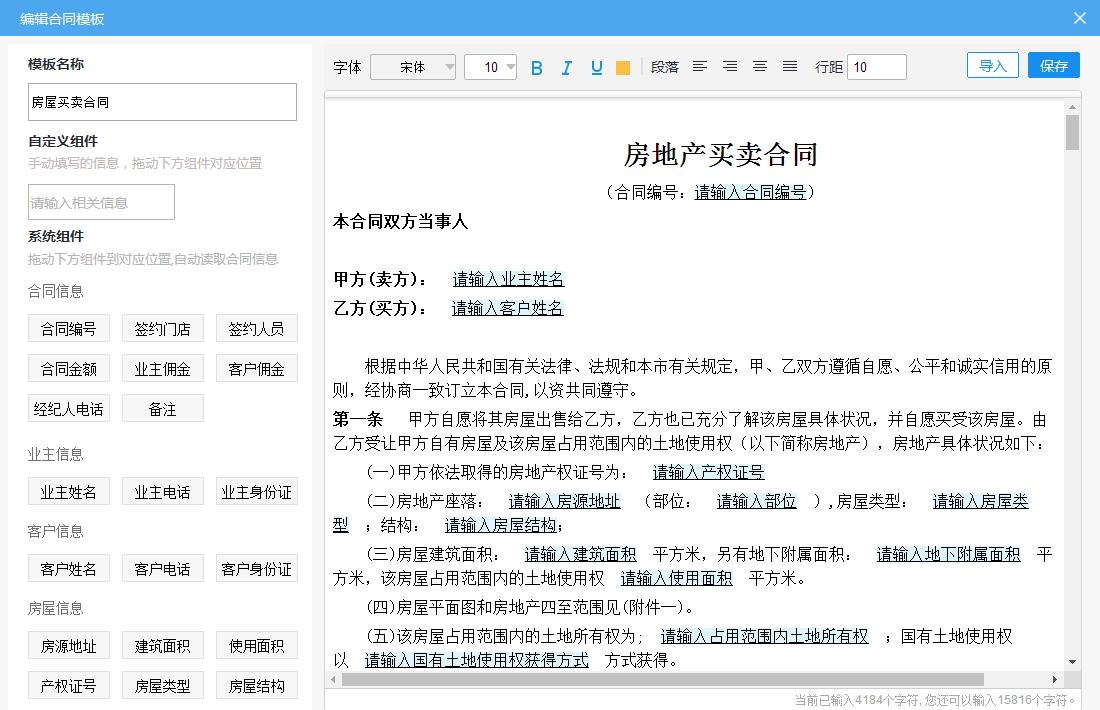This screenshot has width=1100, height=710.
Task: Toggle bold formatting in the toolbar
Action: coord(537,67)
